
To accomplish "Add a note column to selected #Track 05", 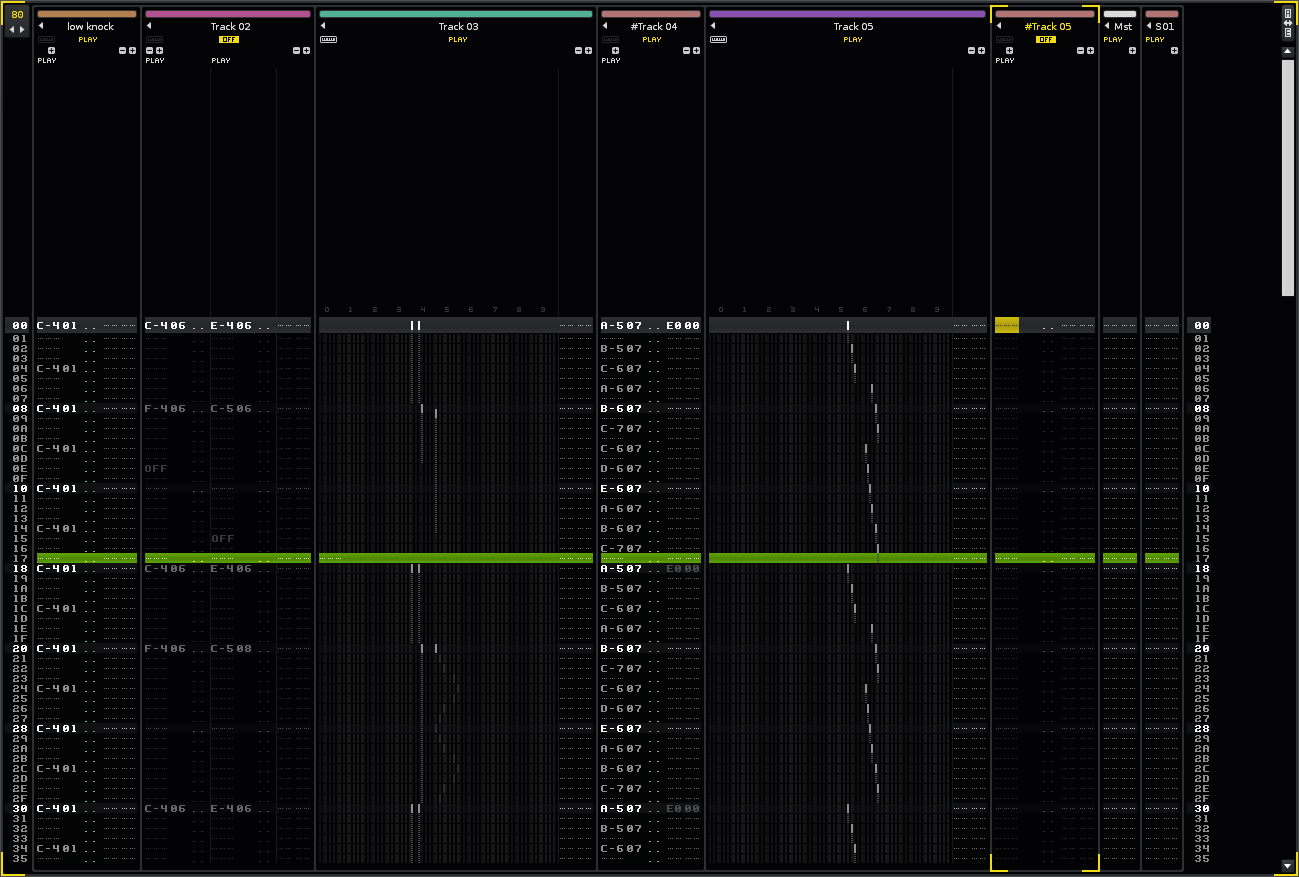I will tap(1008, 50).
